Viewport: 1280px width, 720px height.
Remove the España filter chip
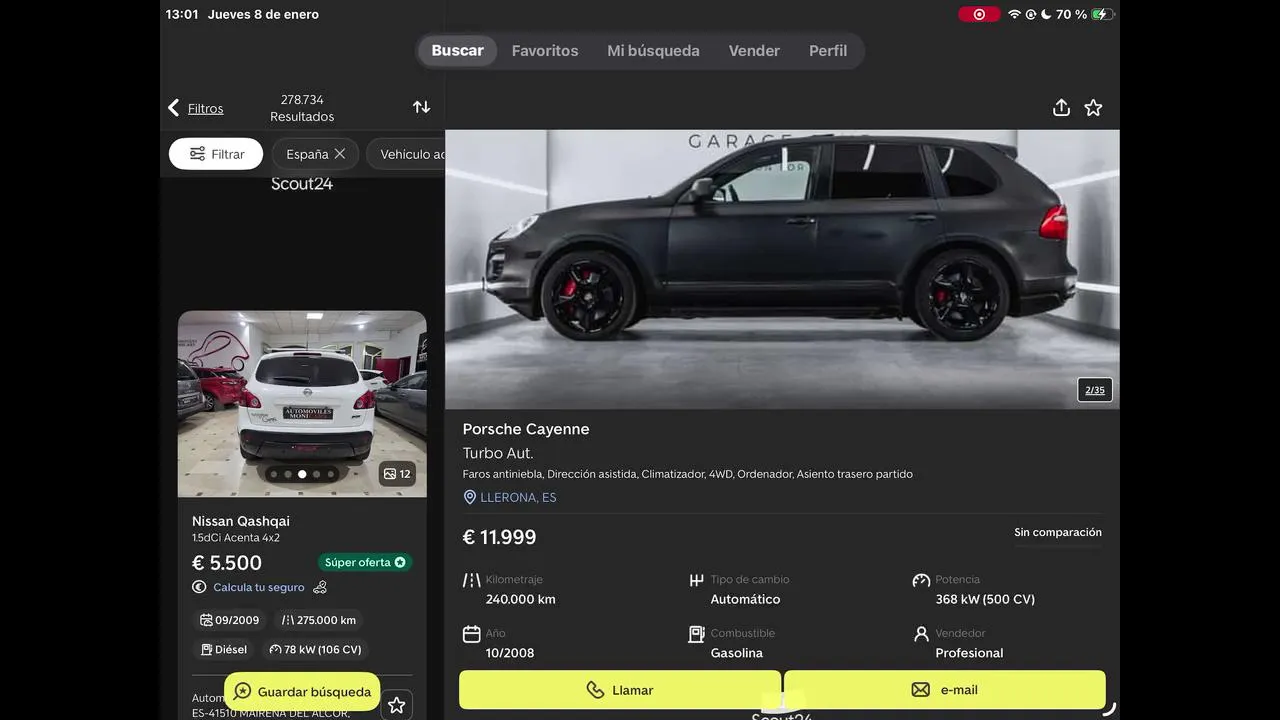point(340,154)
